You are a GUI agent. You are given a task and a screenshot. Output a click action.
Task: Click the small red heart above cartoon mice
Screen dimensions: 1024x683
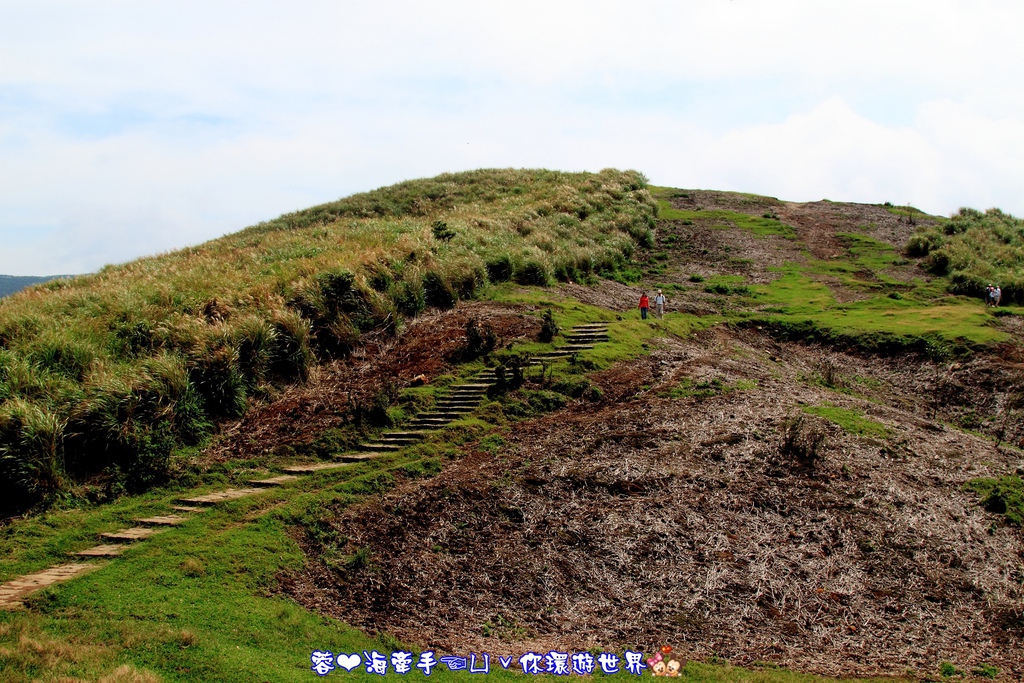pos(665,650)
